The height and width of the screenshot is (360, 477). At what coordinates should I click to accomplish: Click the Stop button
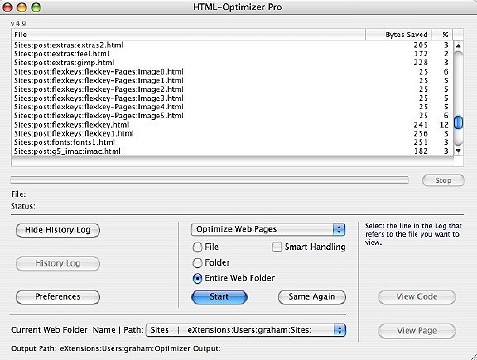coord(443,180)
